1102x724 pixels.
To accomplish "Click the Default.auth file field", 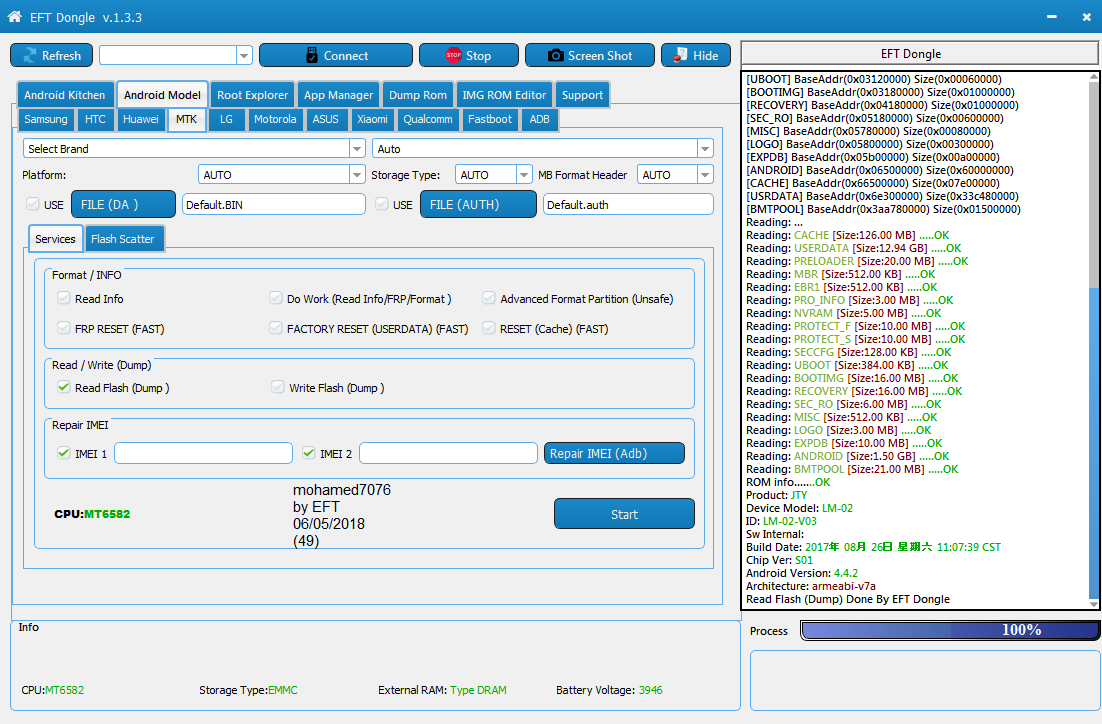I will click(x=628, y=205).
